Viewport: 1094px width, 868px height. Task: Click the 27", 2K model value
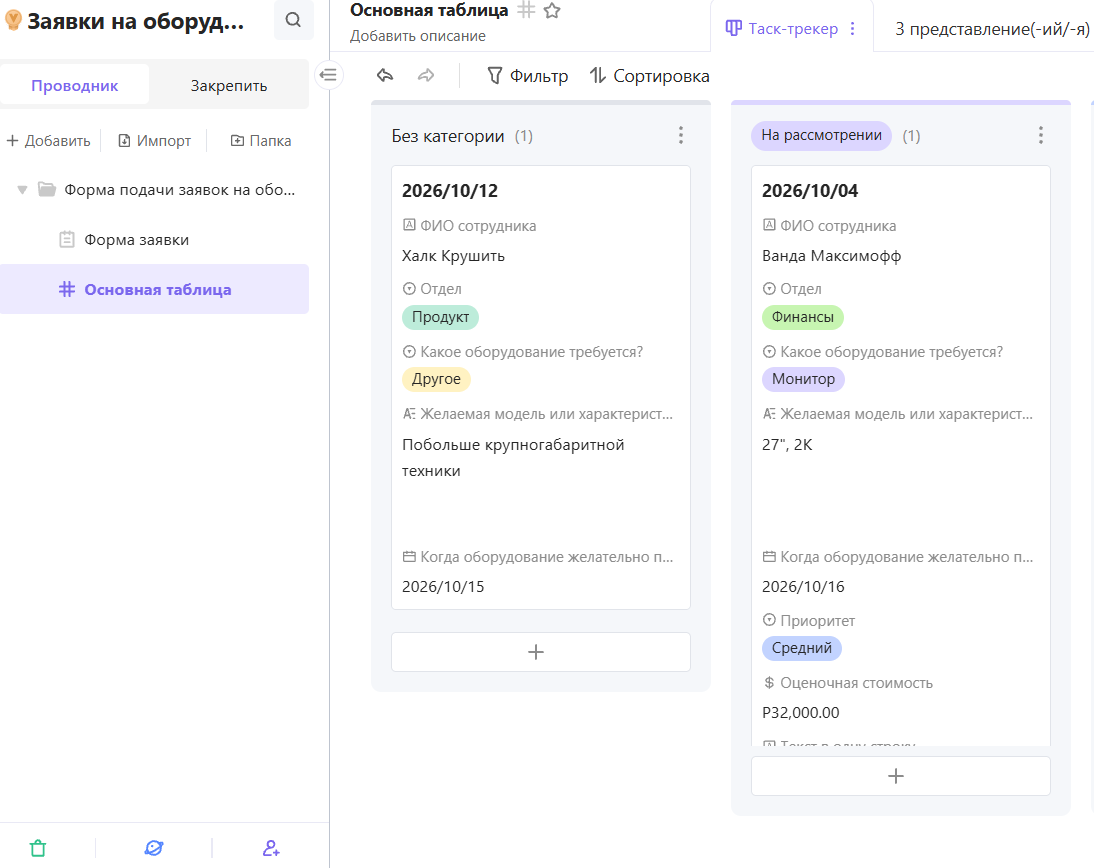787,444
